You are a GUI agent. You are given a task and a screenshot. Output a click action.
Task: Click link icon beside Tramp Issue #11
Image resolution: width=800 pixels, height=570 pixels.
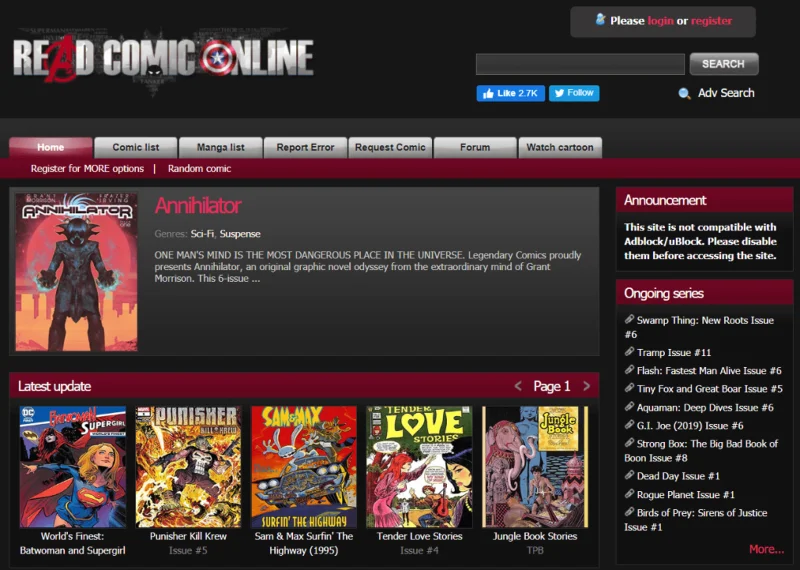tap(630, 352)
